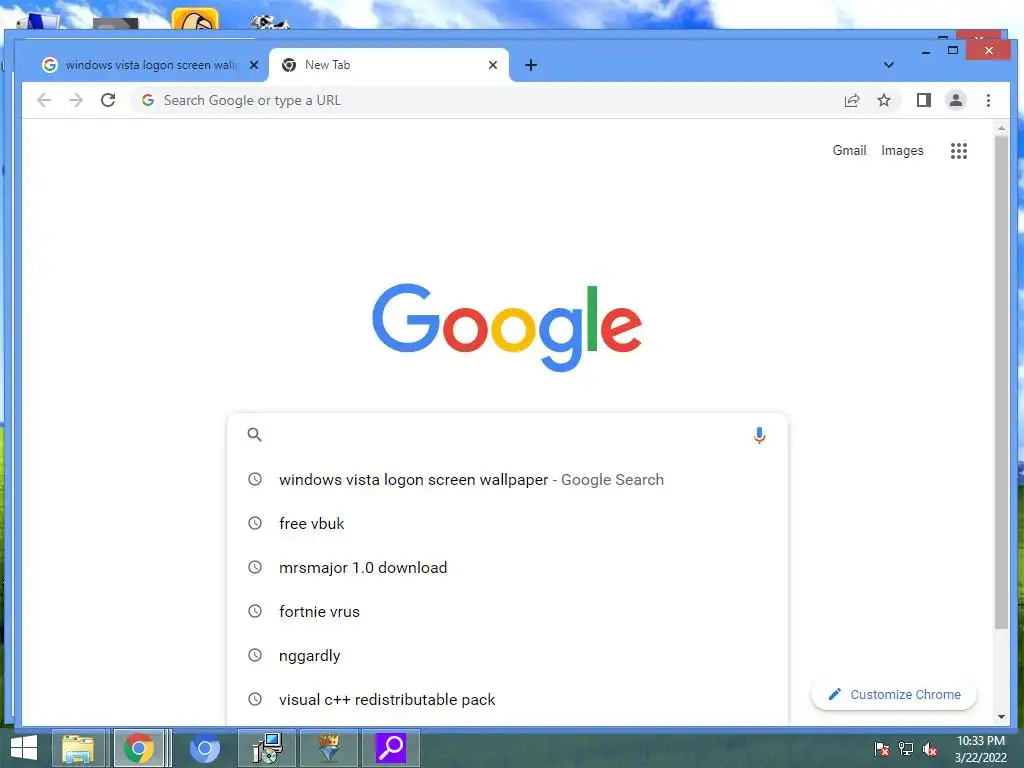Screen dimensions: 1024x768
Task: Maximize the Chrome window
Action: click(x=953, y=50)
